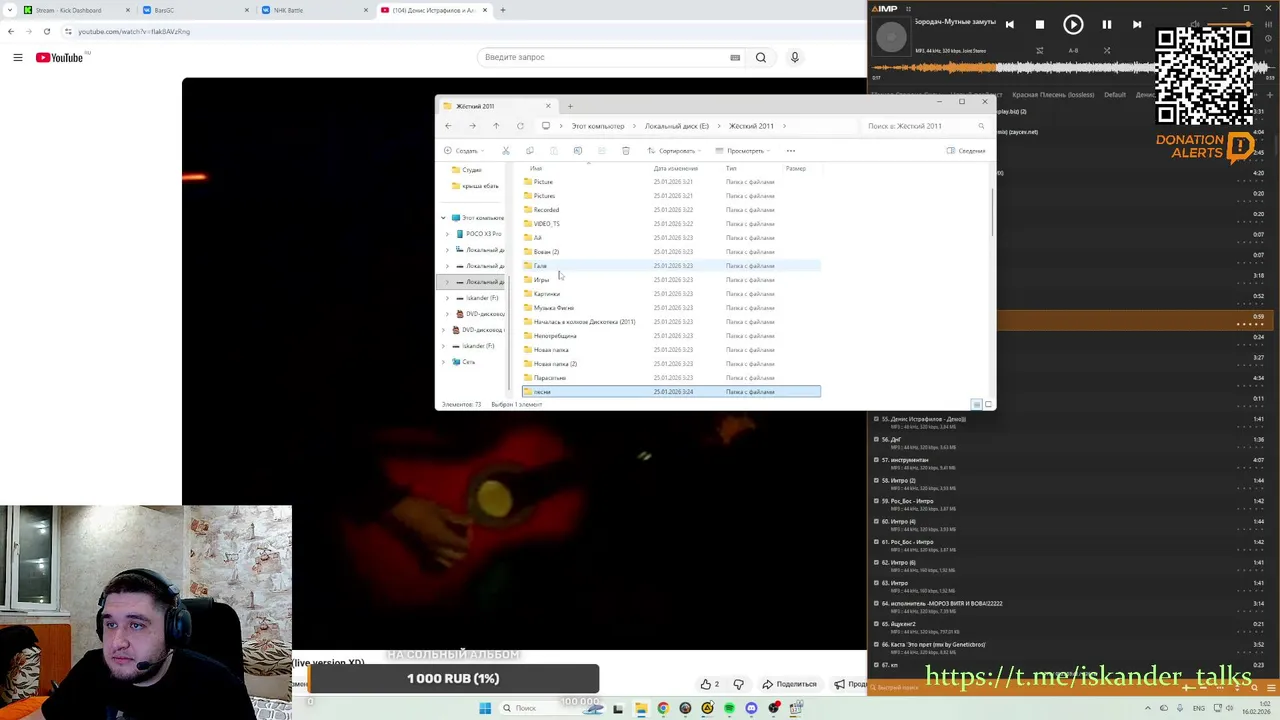Refresh the Explorer folder view
The width and height of the screenshot is (1280, 720).
point(520,126)
